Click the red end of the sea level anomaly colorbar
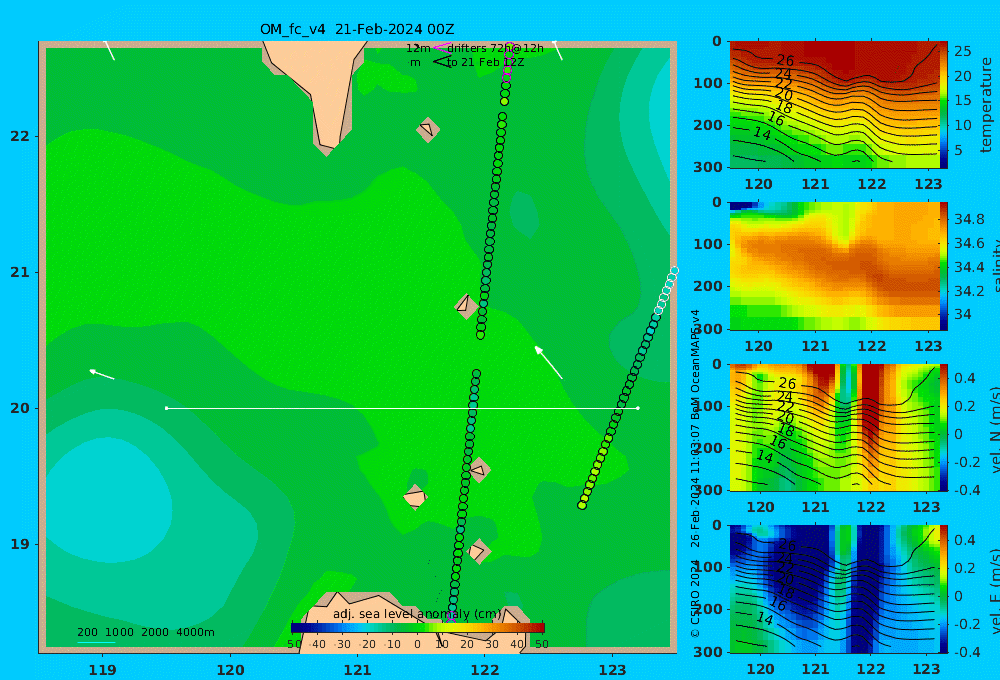1000x680 pixels. pyautogui.click(x=538, y=628)
